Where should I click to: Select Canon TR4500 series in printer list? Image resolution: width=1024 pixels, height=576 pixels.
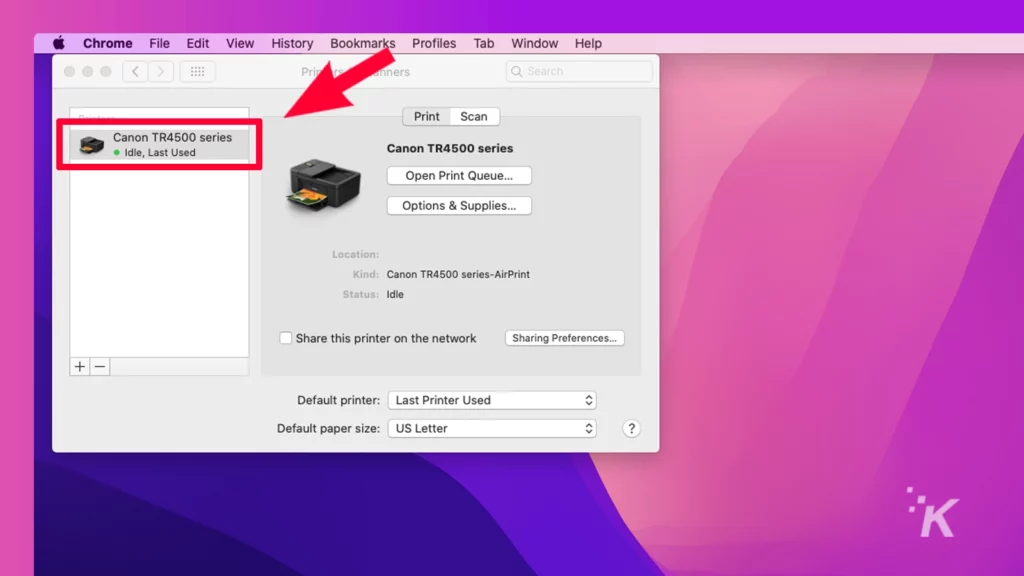(159, 144)
